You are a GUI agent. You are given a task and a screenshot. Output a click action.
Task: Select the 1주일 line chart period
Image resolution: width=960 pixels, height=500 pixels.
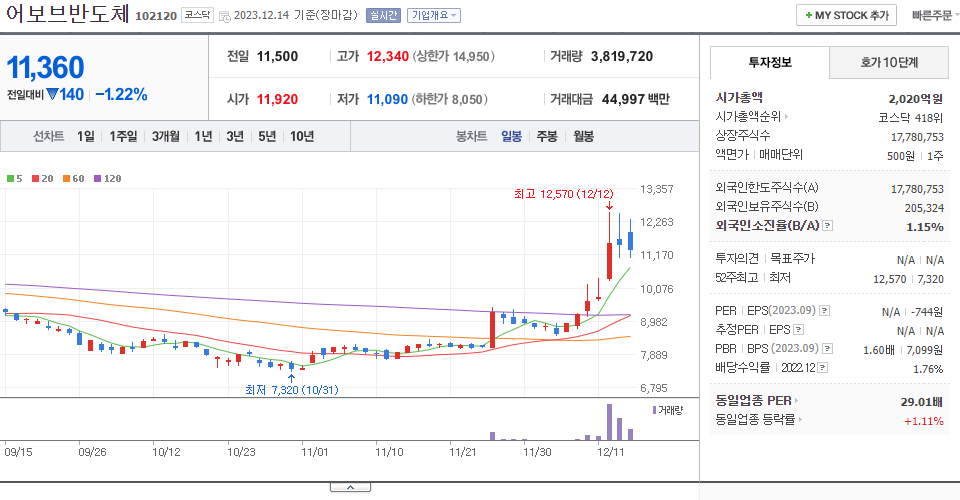123,136
